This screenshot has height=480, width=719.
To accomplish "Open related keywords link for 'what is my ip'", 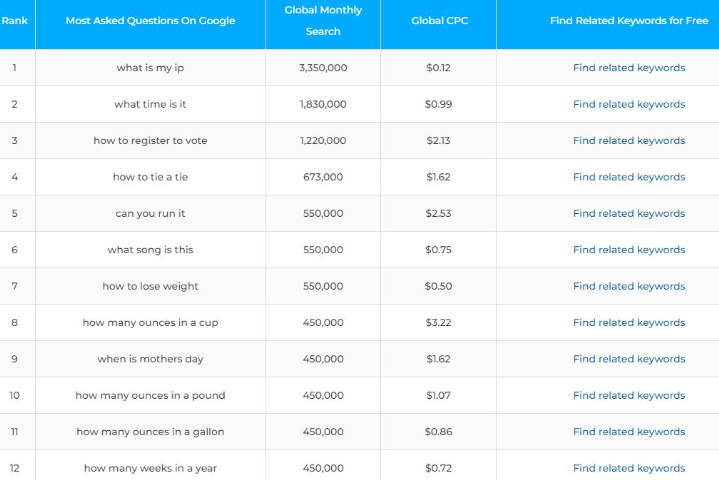I will click(629, 68).
